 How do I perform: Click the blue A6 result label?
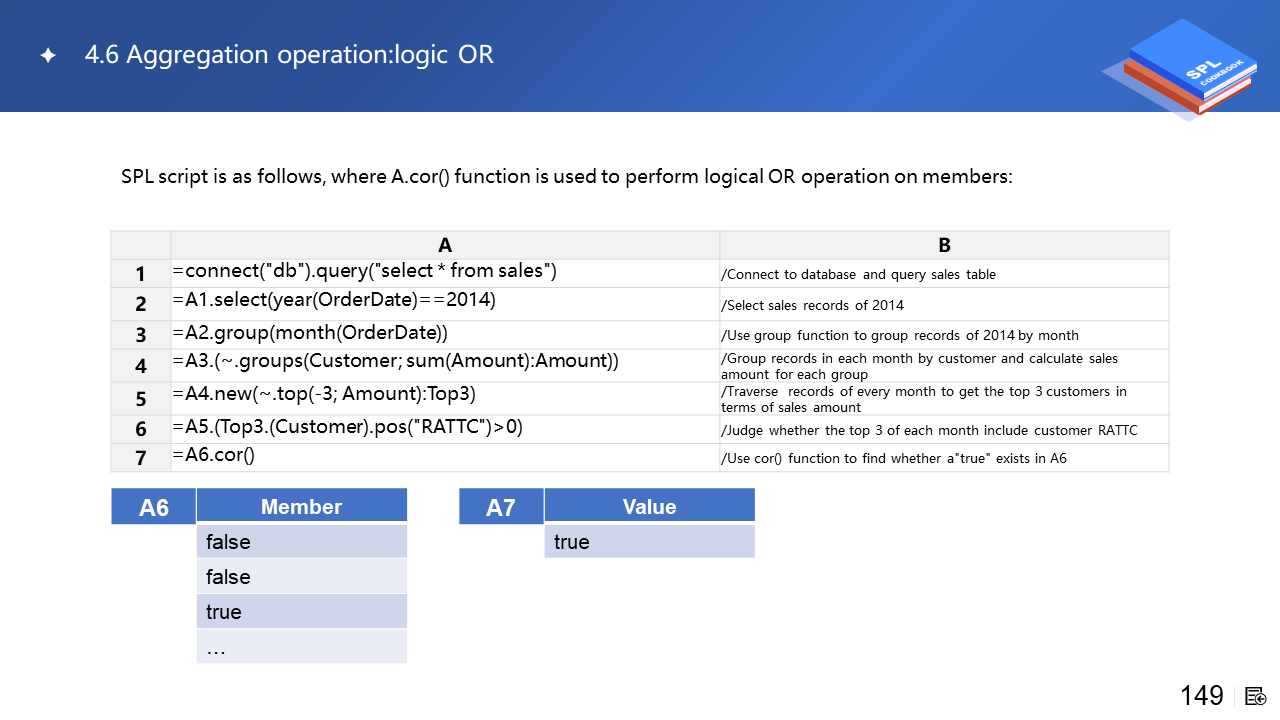click(153, 507)
